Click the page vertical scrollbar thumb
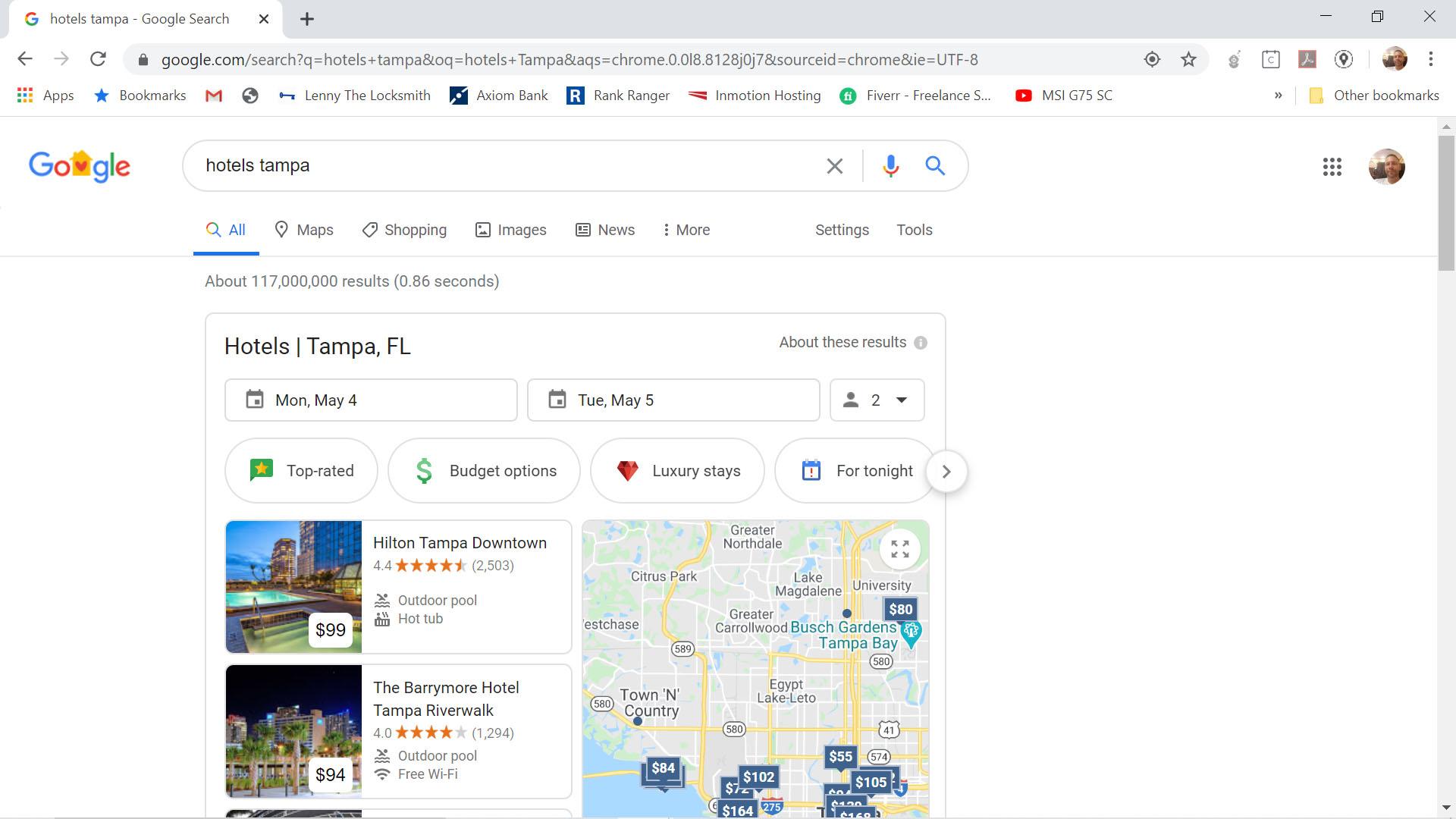Viewport: 1456px width, 819px height. (x=1445, y=203)
